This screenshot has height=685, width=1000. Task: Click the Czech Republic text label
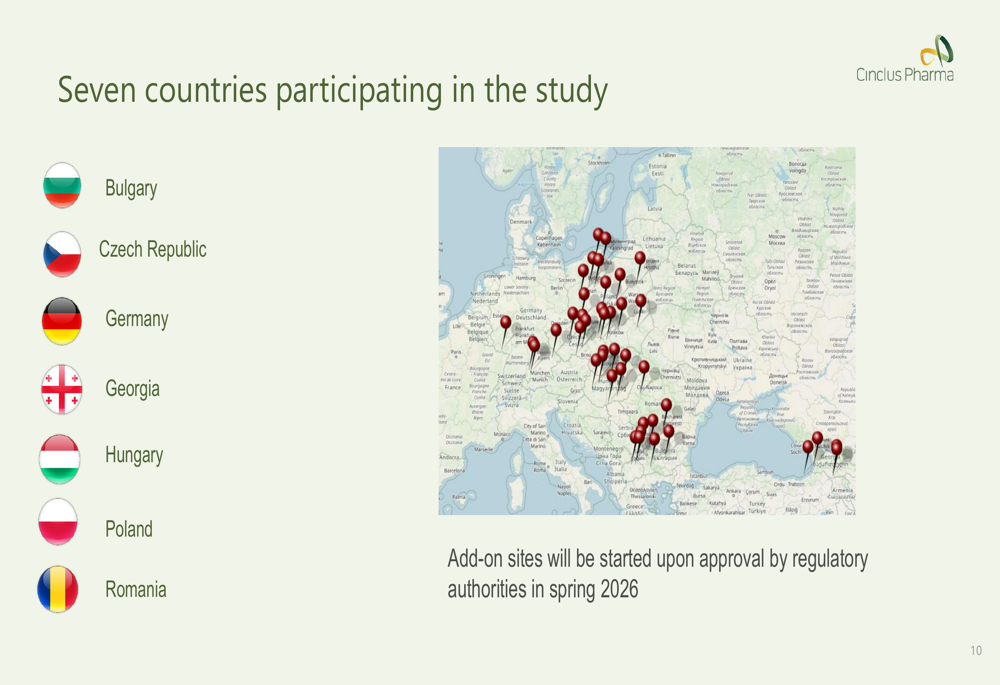coord(152,249)
